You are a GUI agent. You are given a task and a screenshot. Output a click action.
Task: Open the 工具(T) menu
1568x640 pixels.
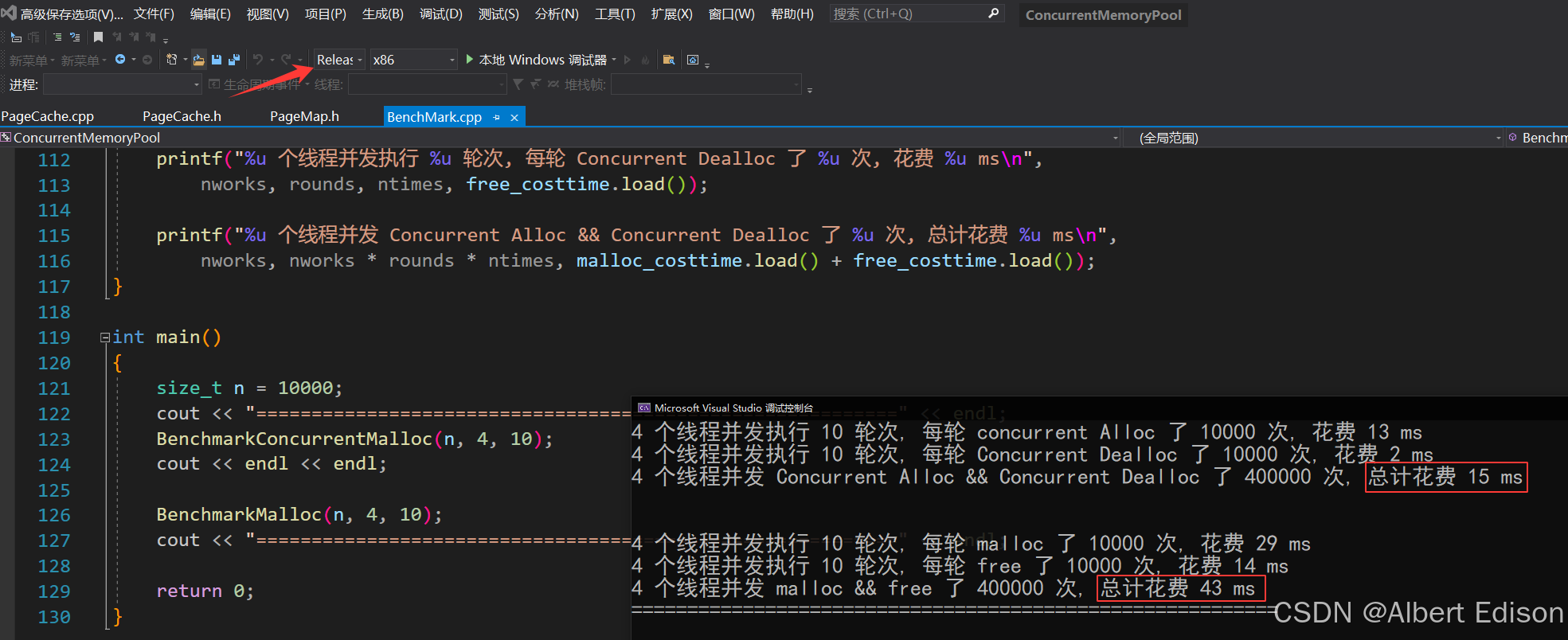[615, 14]
